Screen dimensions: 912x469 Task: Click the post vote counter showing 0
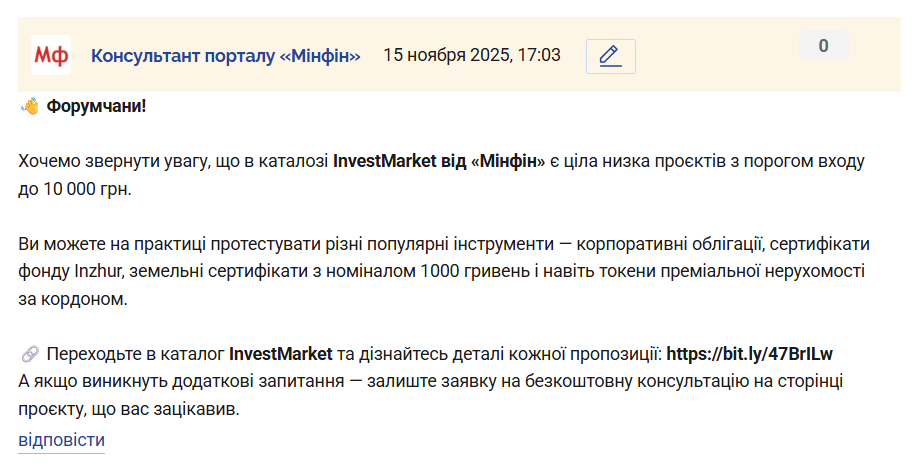[x=823, y=46]
